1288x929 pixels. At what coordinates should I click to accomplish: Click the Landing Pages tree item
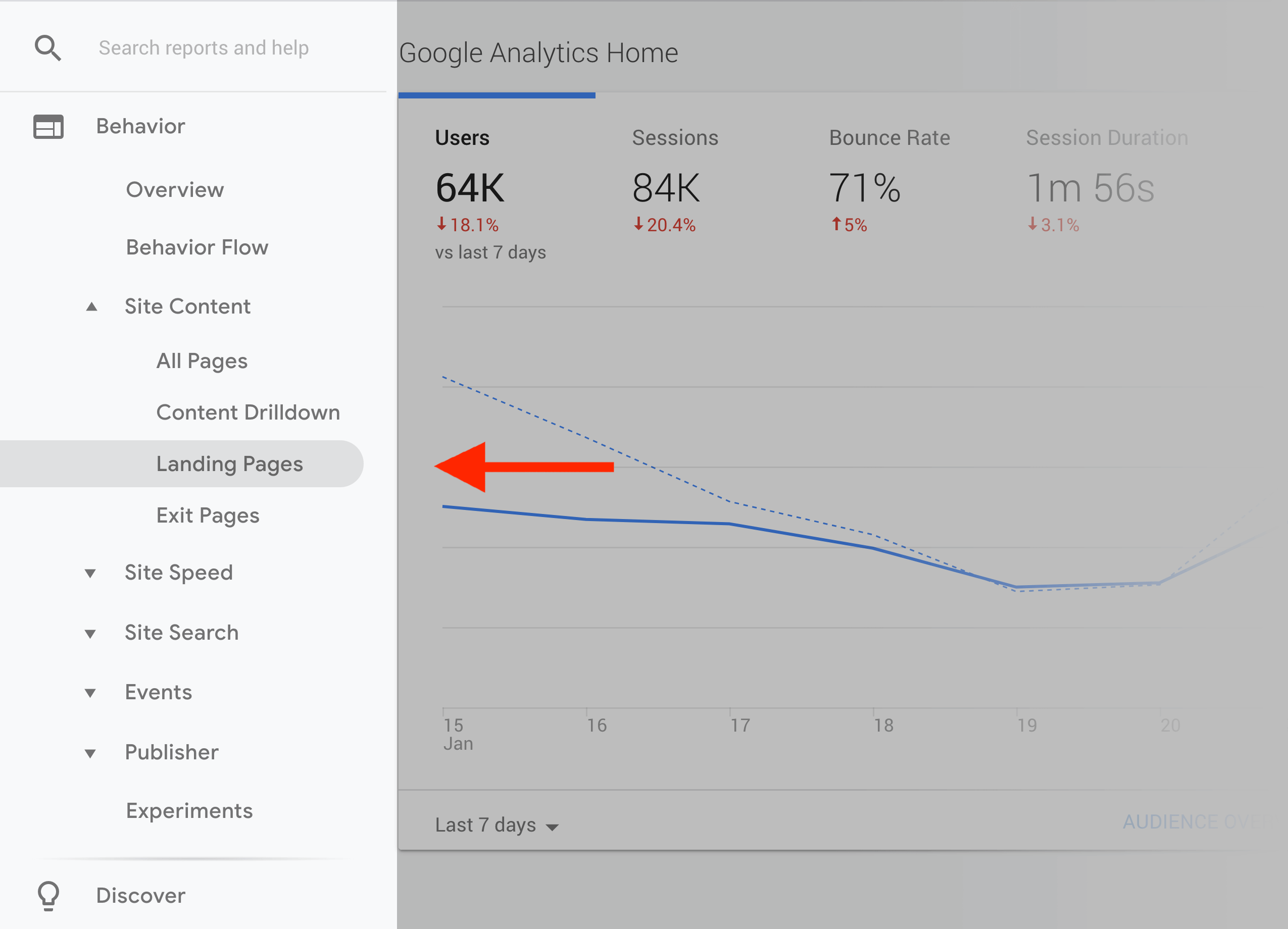(x=228, y=463)
